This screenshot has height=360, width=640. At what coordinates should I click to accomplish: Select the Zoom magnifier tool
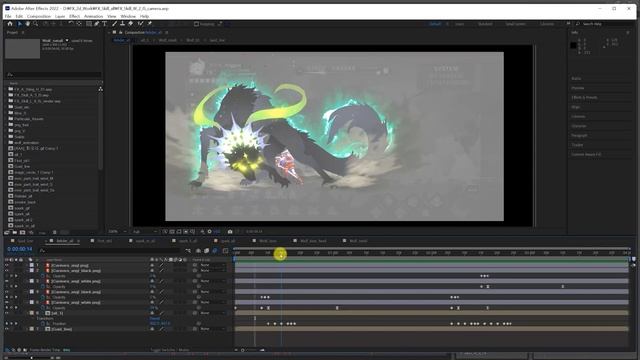(x=36, y=24)
